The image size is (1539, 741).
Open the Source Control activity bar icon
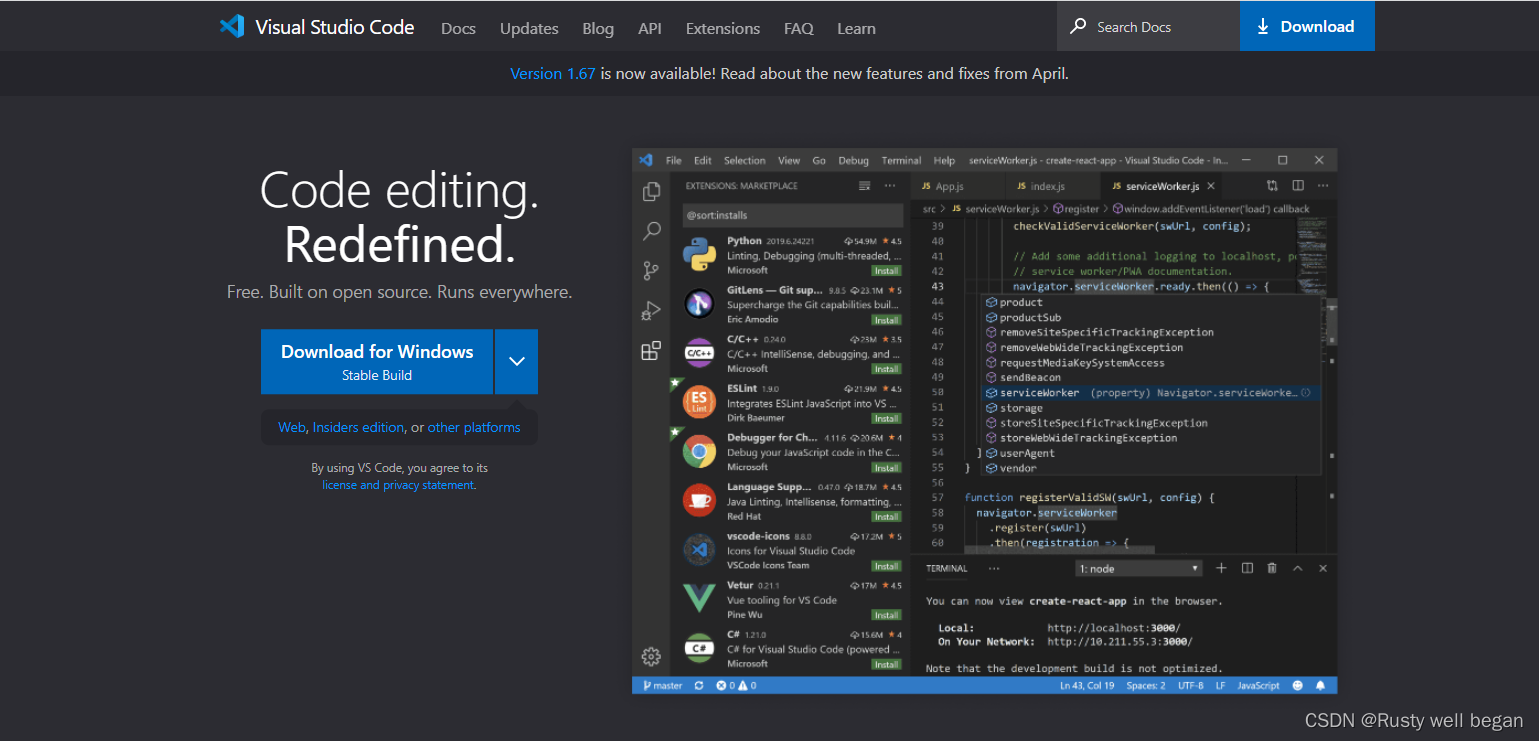click(651, 270)
